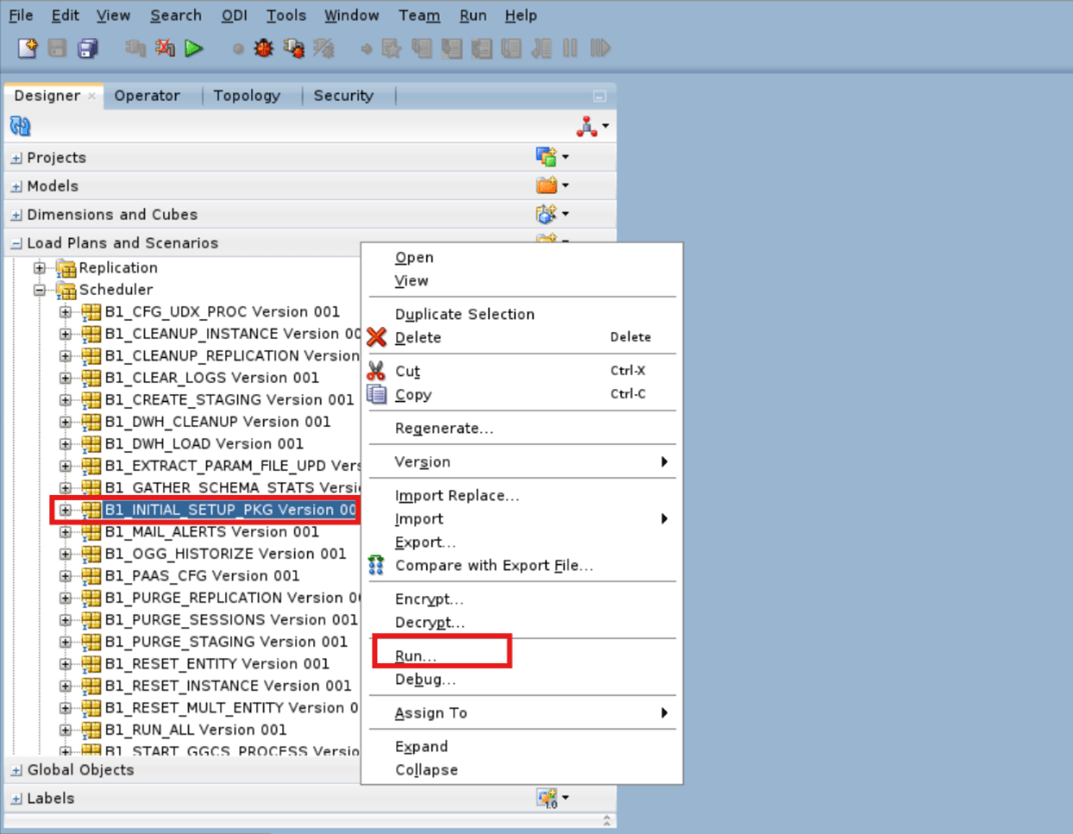Click the scissors Cut icon in menu

point(376,370)
